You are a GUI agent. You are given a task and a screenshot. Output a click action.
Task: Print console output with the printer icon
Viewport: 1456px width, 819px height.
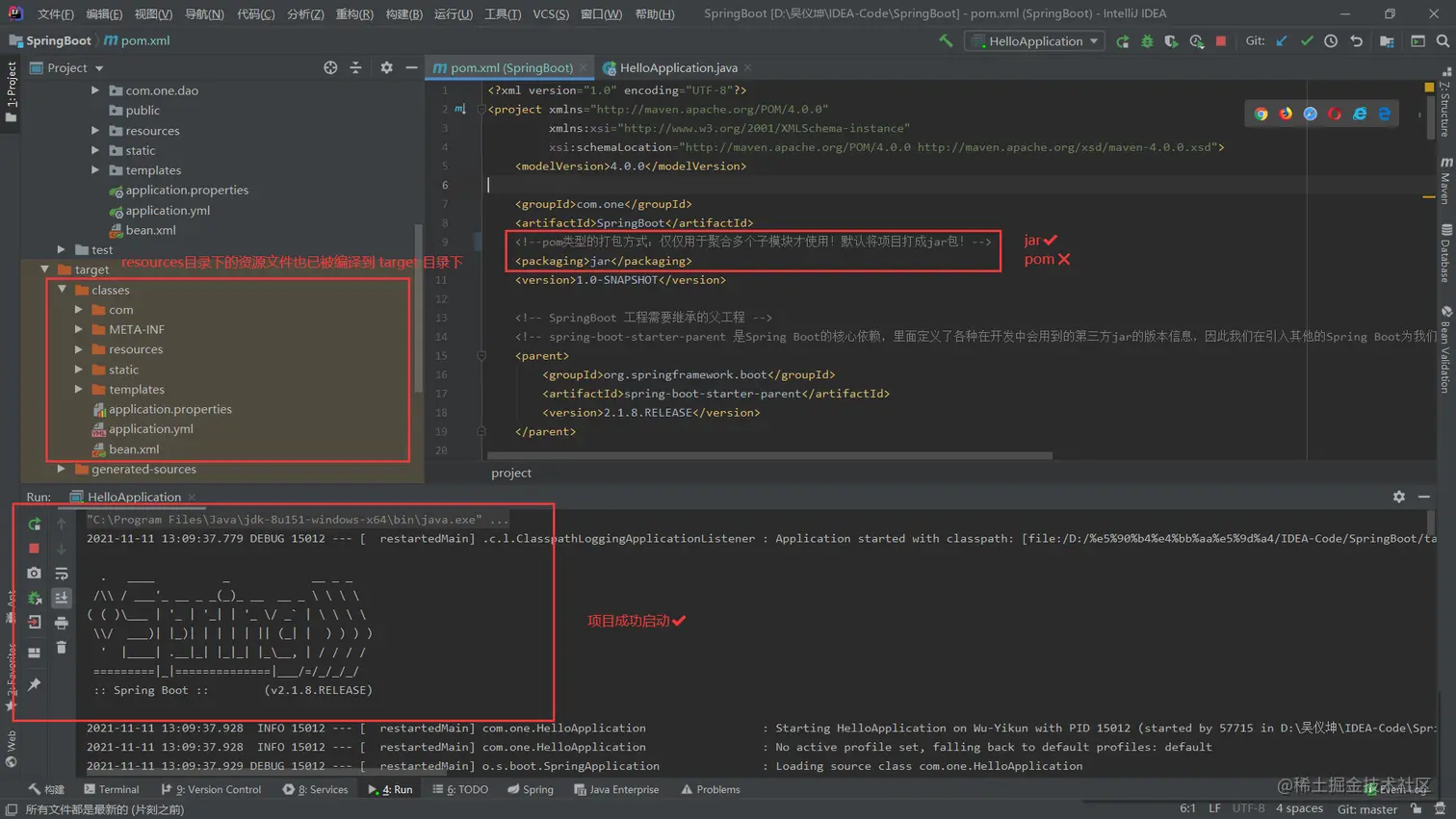point(61,623)
